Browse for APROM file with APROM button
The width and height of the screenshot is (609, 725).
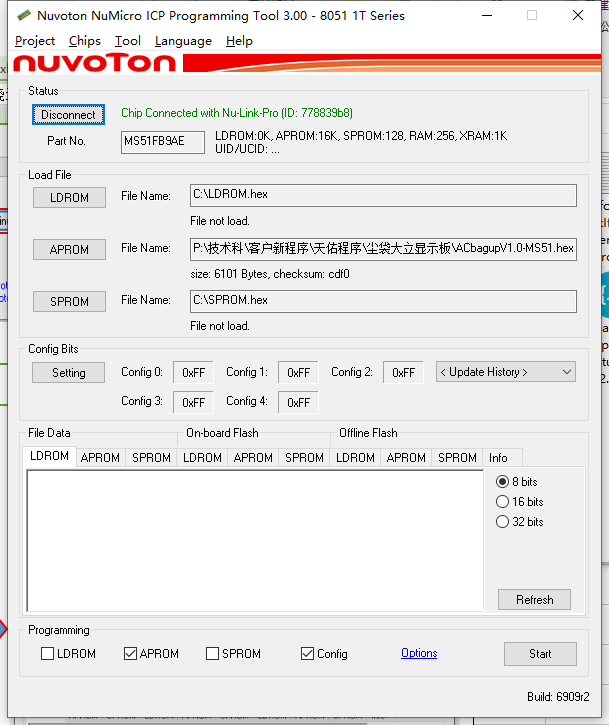coord(69,250)
